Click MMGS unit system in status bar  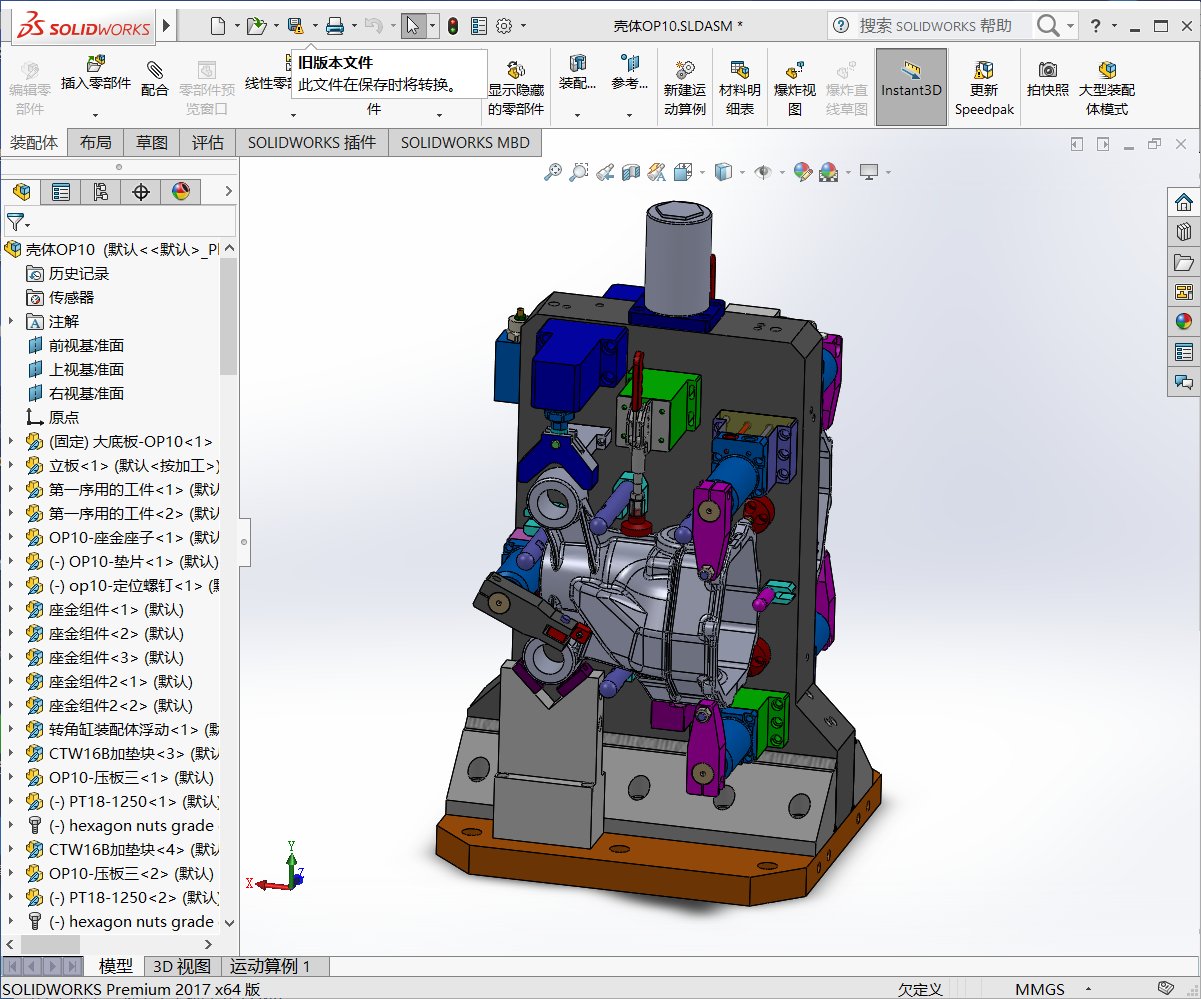tap(1040, 989)
